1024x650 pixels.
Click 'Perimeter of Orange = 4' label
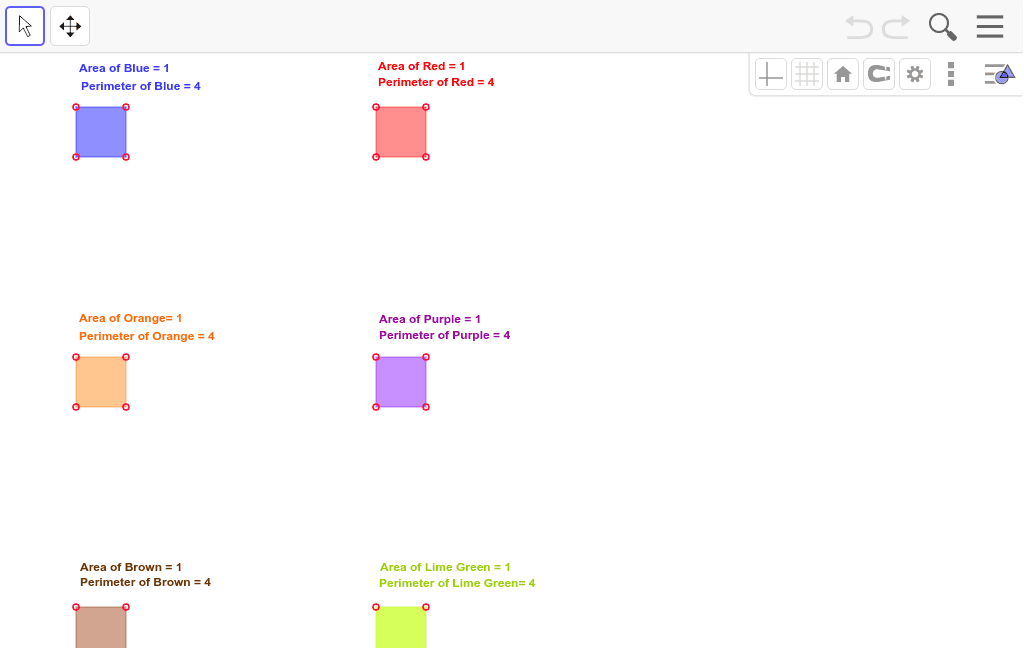147,336
